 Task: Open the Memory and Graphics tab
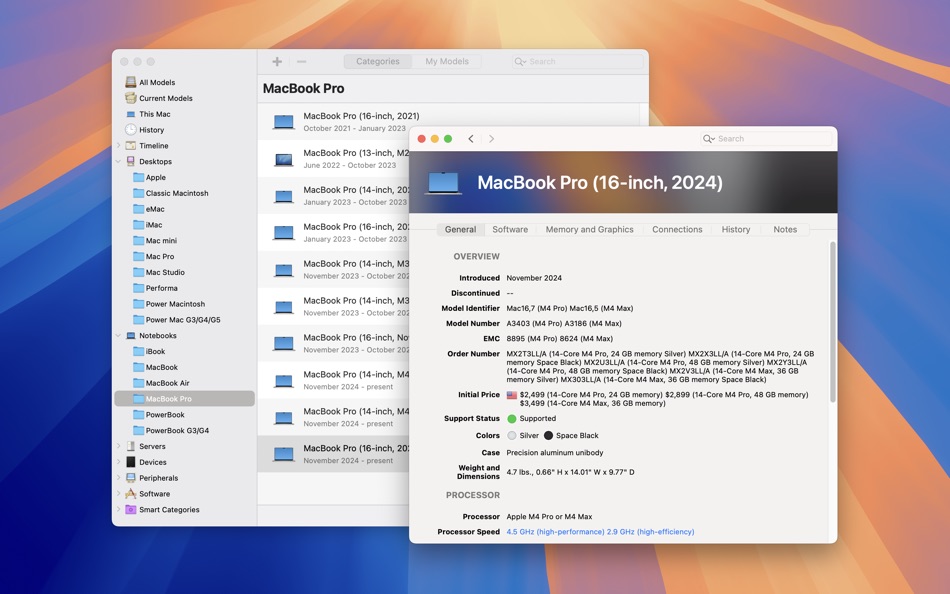point(590,230)
